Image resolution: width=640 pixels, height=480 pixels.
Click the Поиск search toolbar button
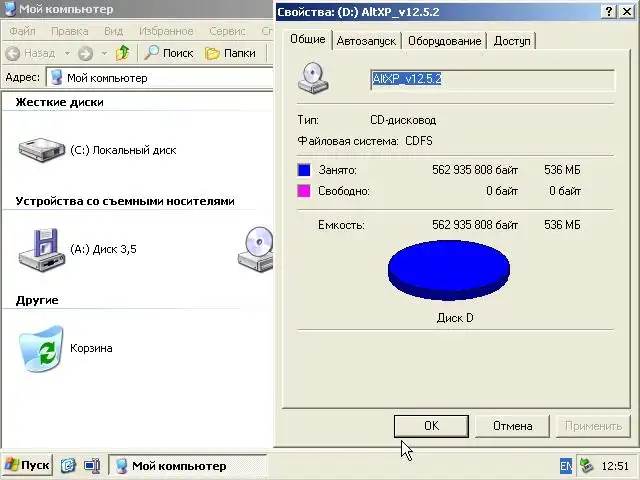(x=169, y=53)
